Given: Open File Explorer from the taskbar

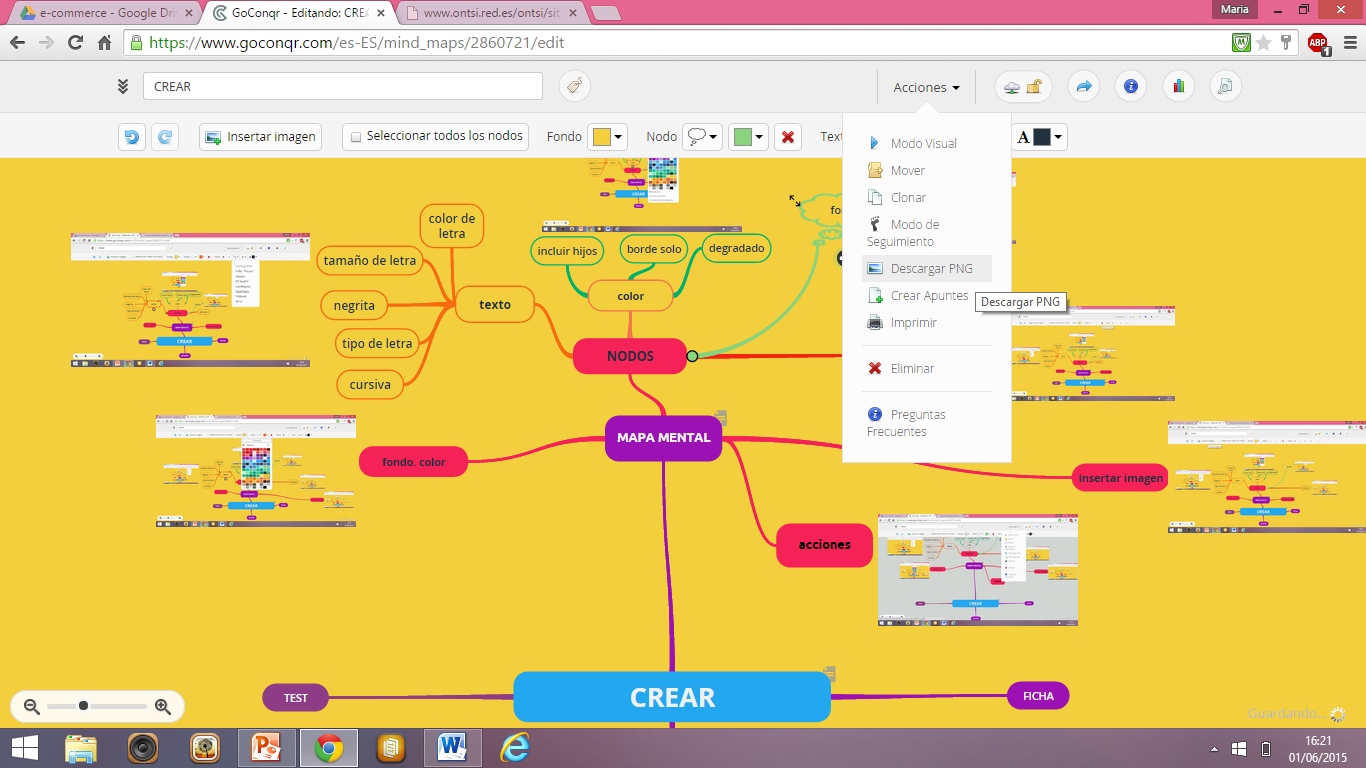Looking at the screenshot, I should [x=81, y=748].
